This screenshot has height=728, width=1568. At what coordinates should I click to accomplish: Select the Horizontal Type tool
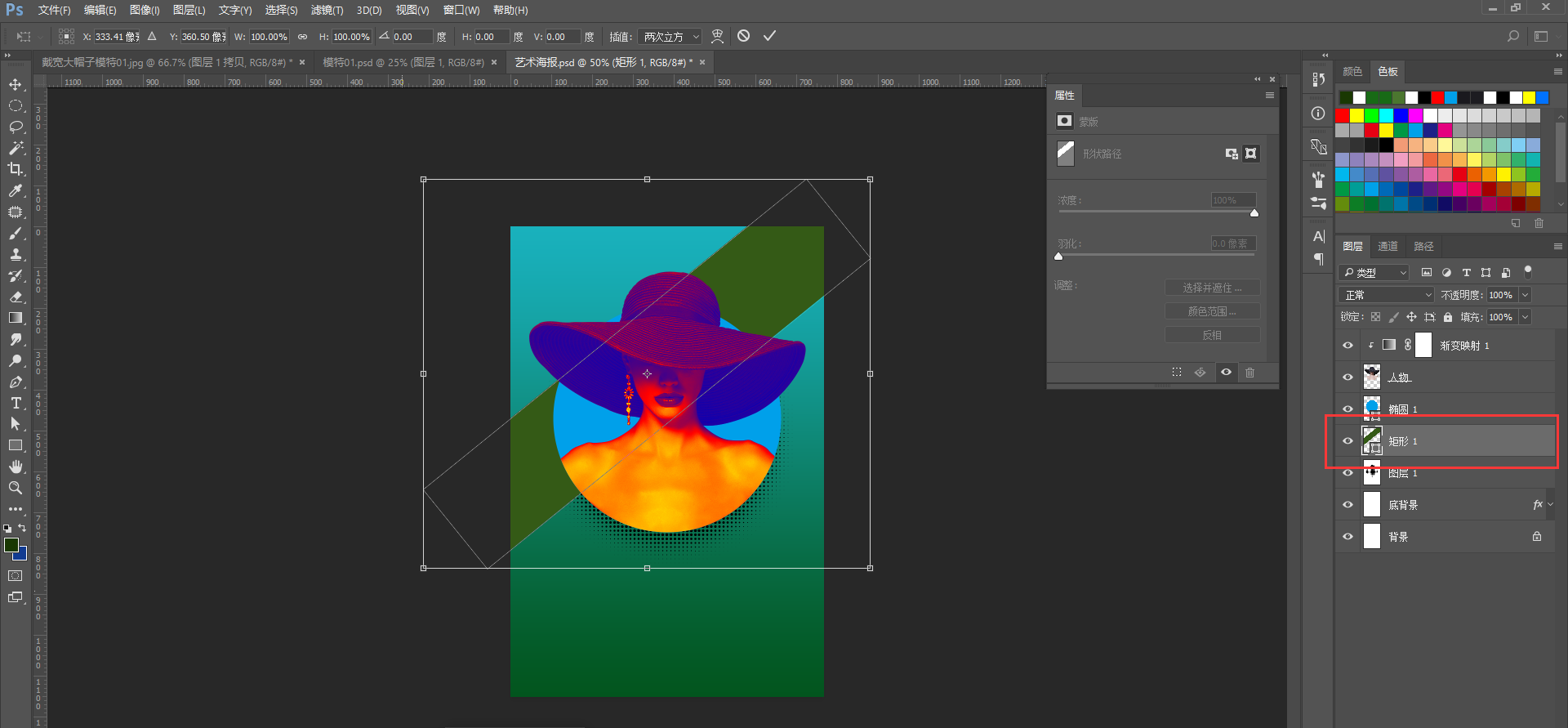[16, 403]
